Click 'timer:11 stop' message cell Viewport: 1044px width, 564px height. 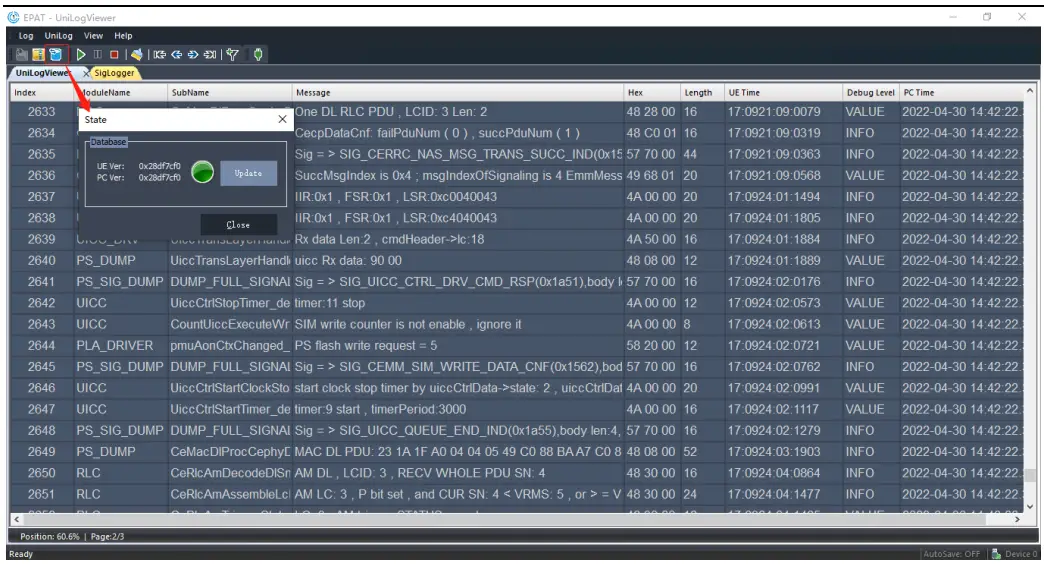point(458,303)
